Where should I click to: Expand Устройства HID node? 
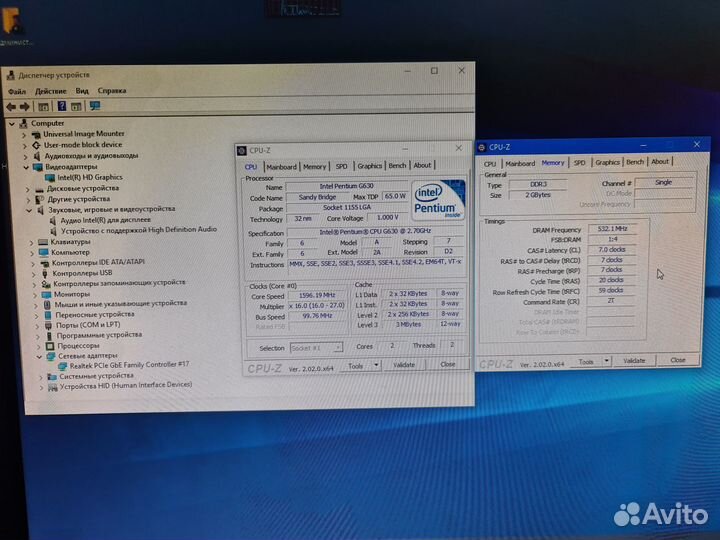(x=41, y=388)
